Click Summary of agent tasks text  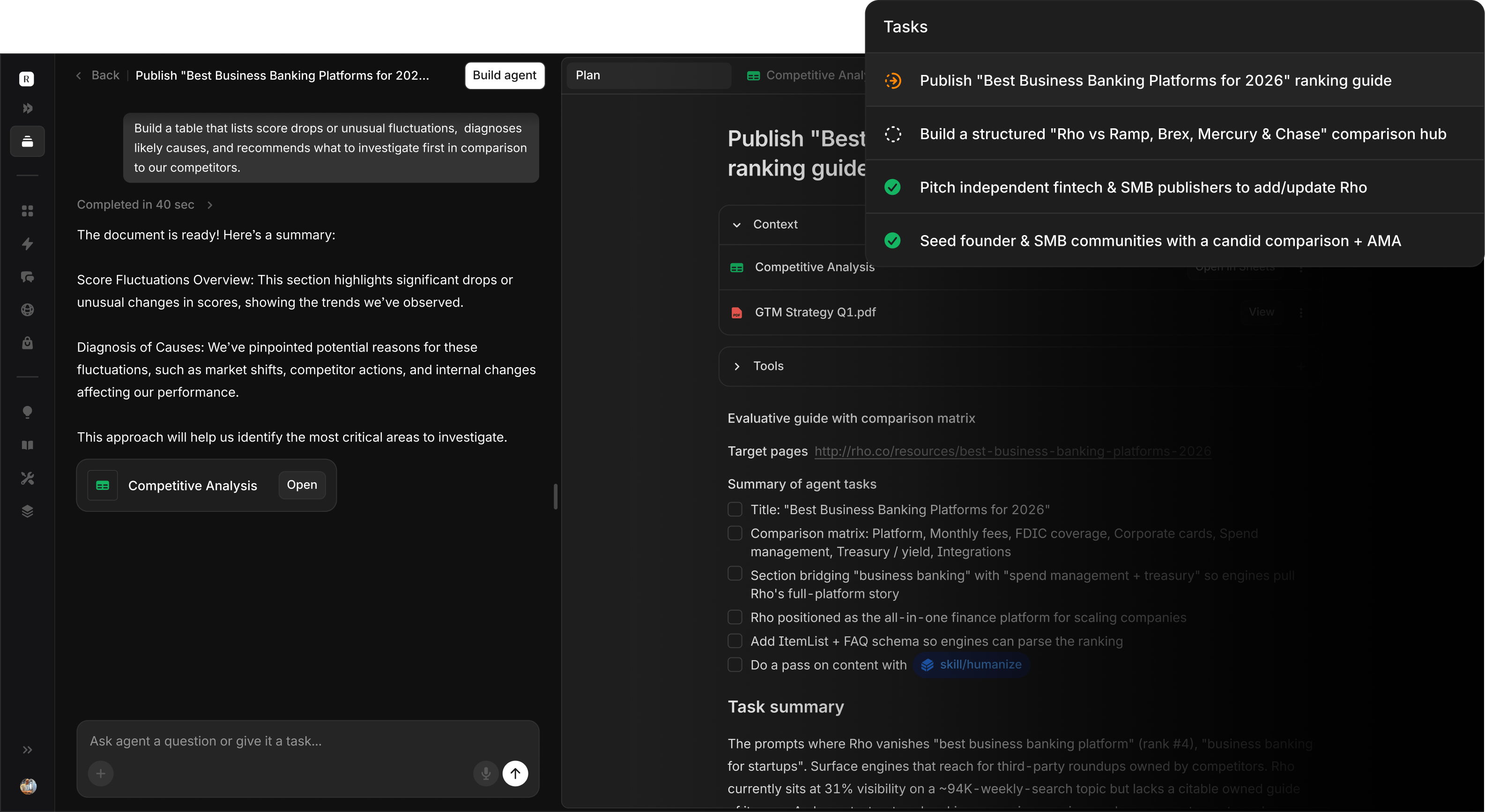(x=802, y=484)
